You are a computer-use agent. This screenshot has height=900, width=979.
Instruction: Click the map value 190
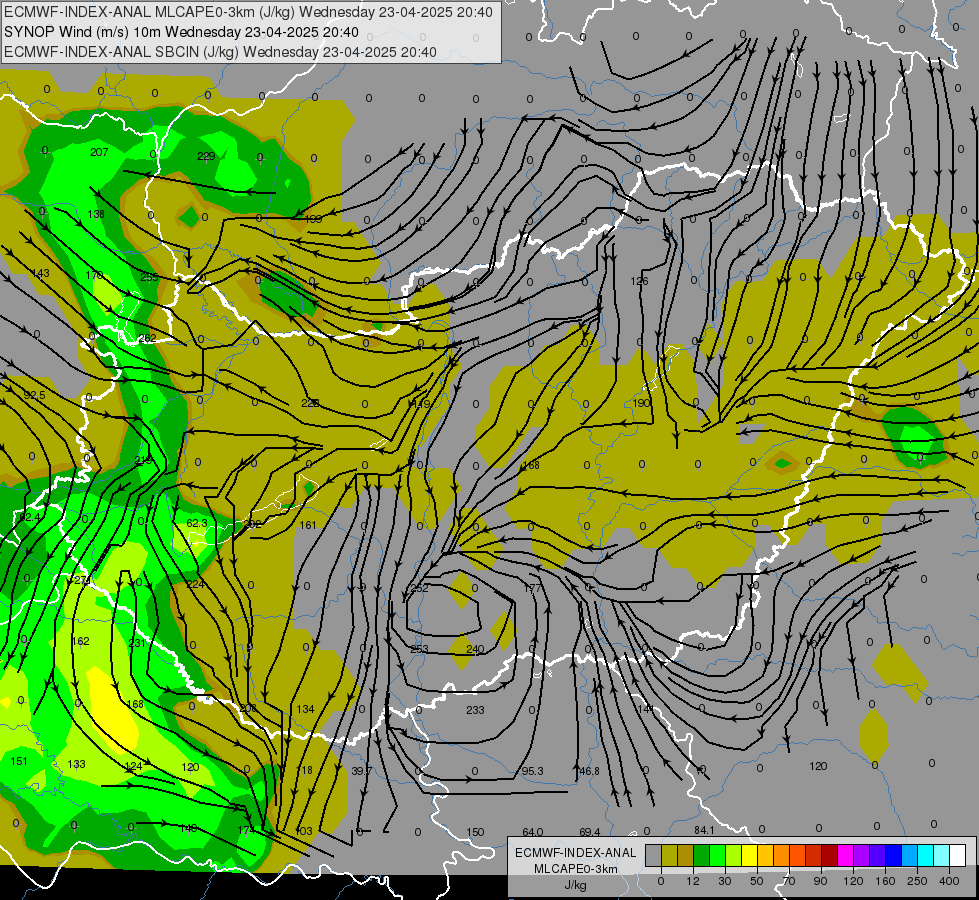coord(641,403)
